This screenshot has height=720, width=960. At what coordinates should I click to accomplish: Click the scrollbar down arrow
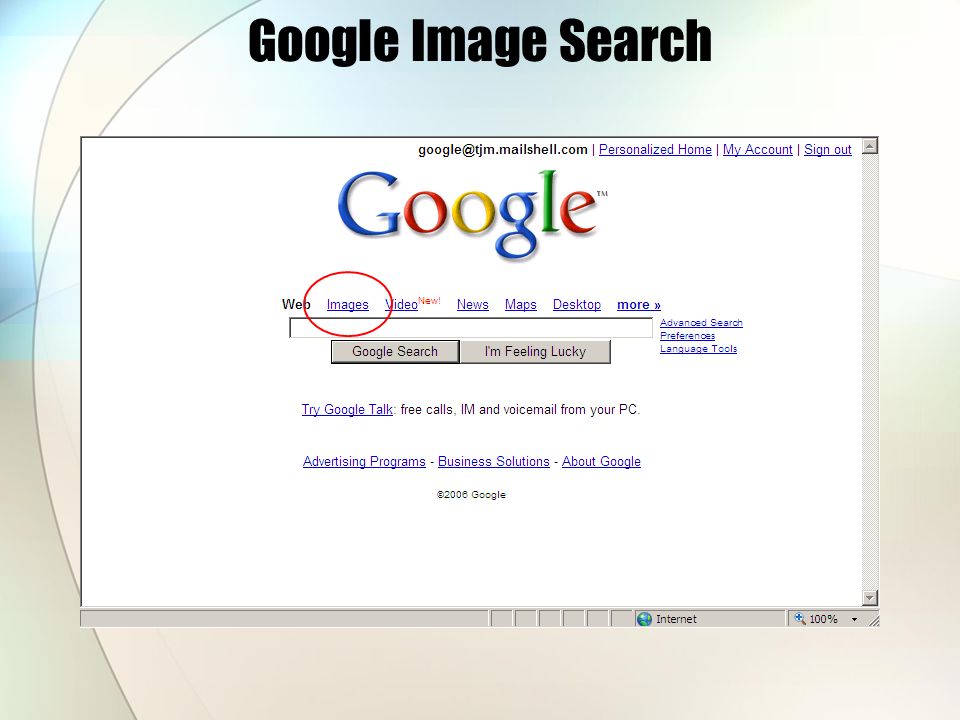pos(869,598)
